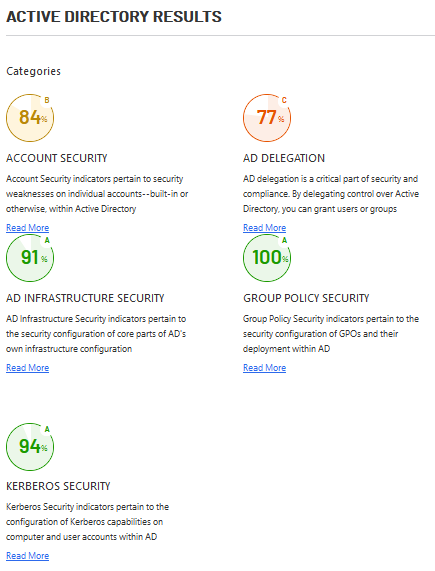
Task: Click the AD DELEGATION category heading
Action: pos(284,158)
